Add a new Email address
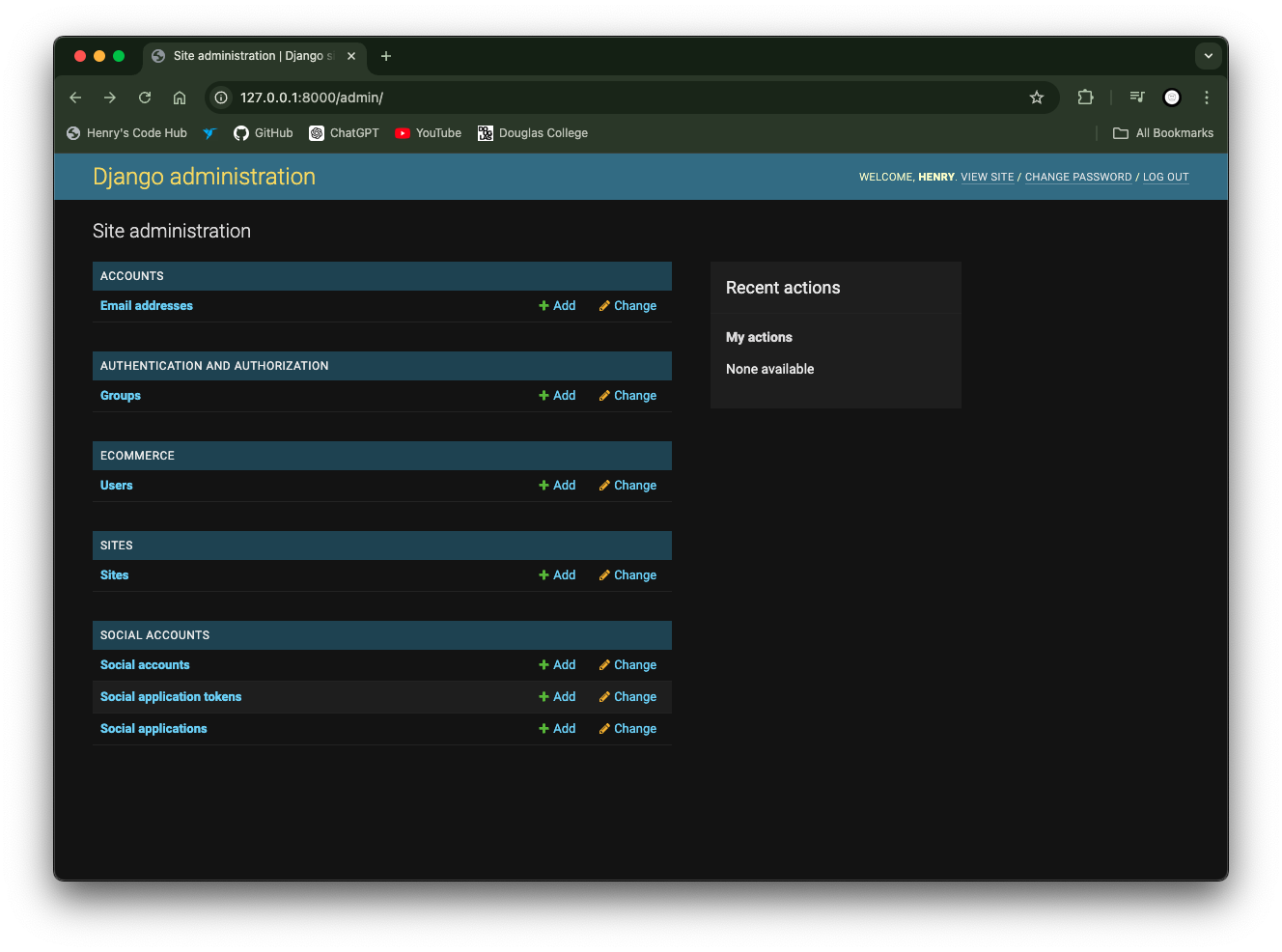The width and height of the screenshot is (1282, 952). click(x=557, y=306)
